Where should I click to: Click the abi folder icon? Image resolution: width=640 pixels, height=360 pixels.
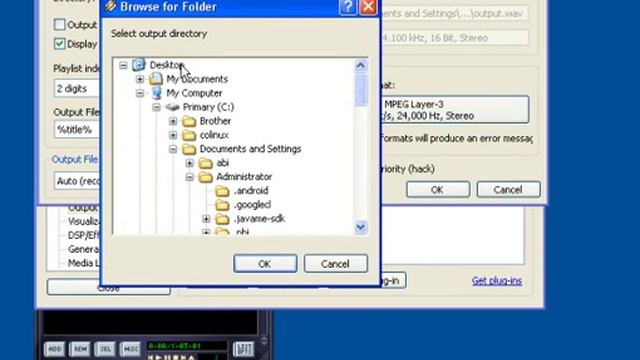[x=206, y=163]
